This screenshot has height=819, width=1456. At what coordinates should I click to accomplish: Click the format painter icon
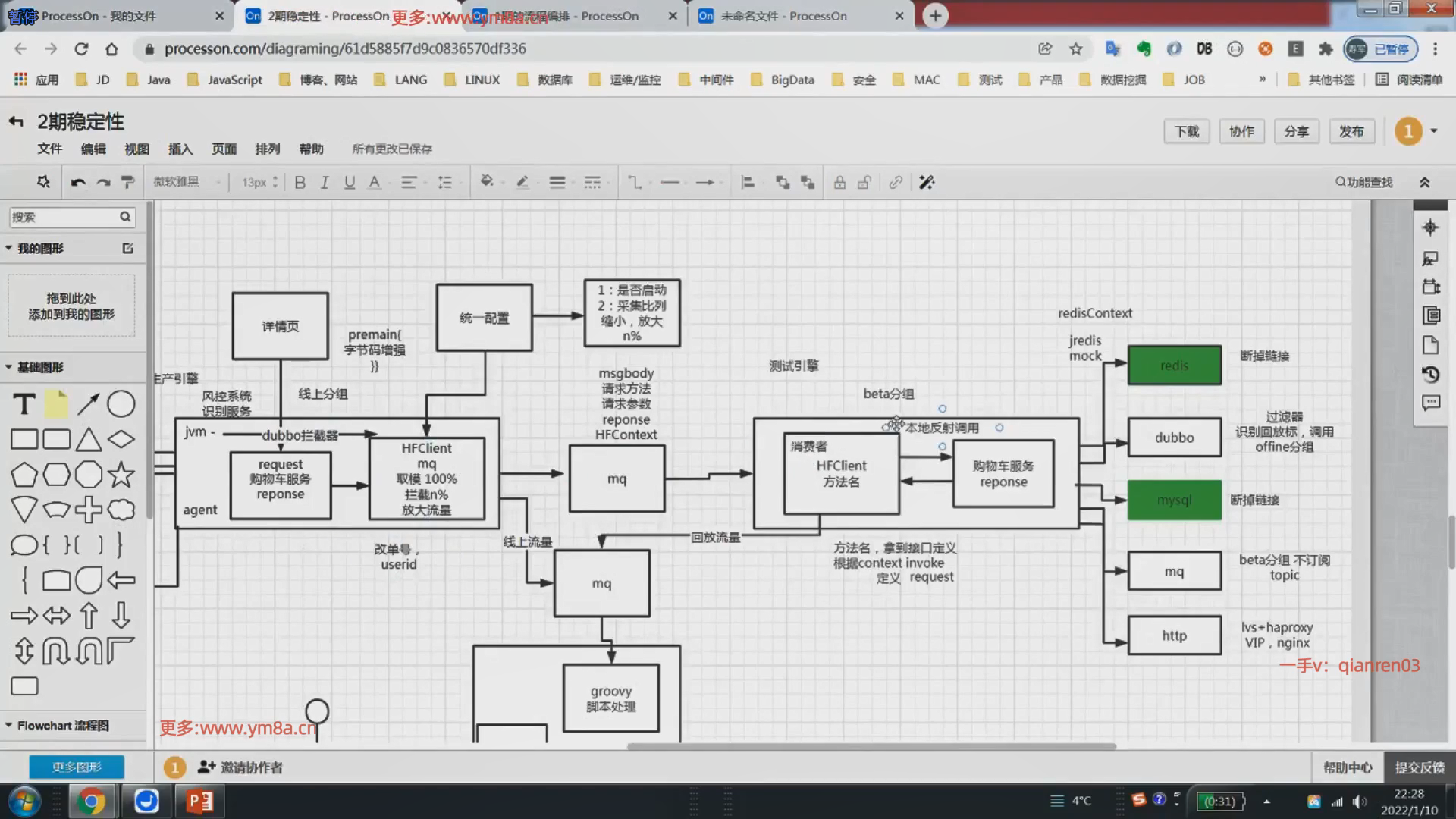pos(128,182)
